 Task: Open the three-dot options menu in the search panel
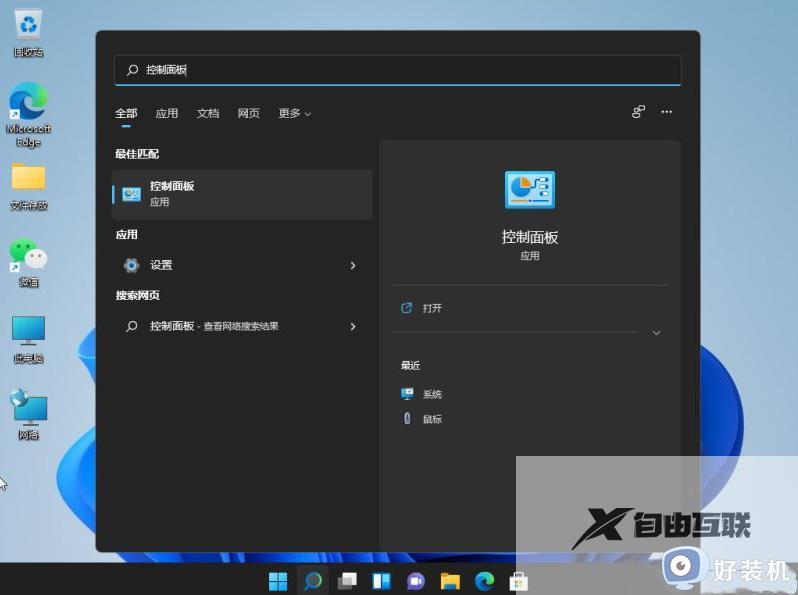[x=667, y=112]
